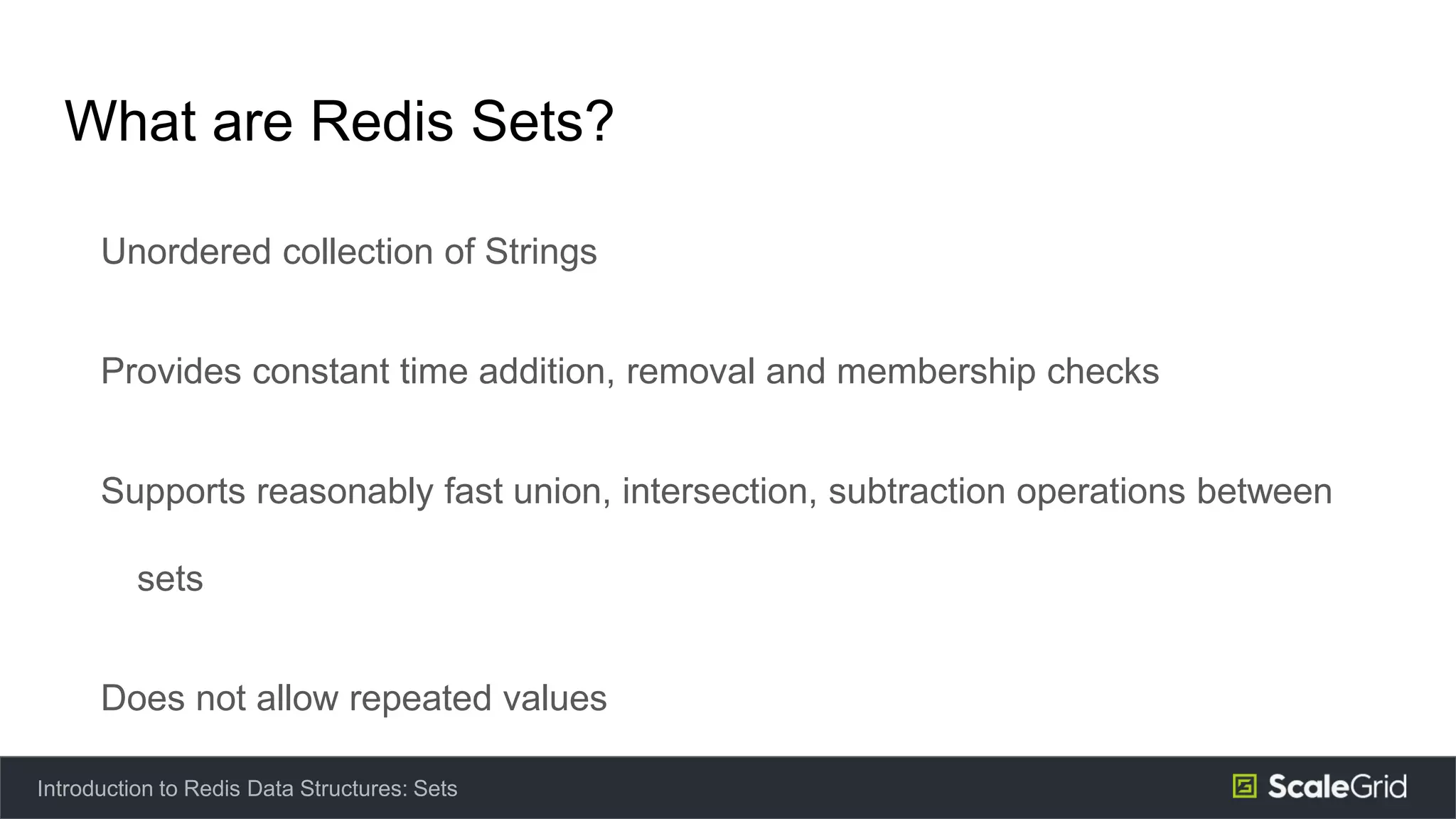Click "subtraction operations" in the third bullet
The width and height of the screenshot is (1456, 819).
click(1007, 492)
